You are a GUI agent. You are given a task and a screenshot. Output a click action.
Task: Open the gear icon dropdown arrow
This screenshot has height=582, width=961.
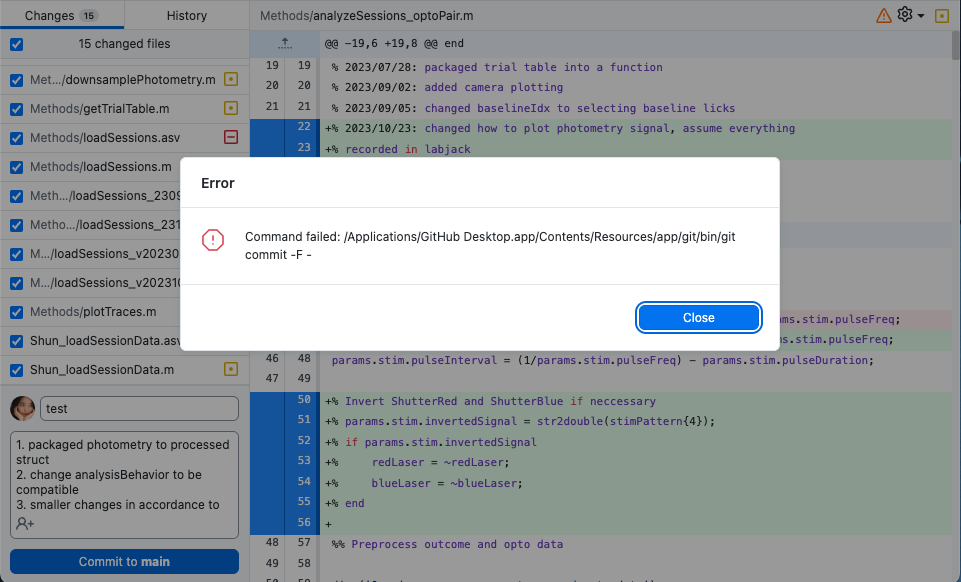pos(920,15)
